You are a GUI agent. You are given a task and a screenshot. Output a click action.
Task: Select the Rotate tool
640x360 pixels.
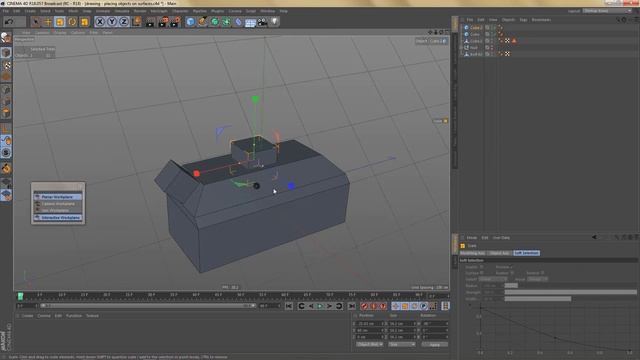click(72, 22)
